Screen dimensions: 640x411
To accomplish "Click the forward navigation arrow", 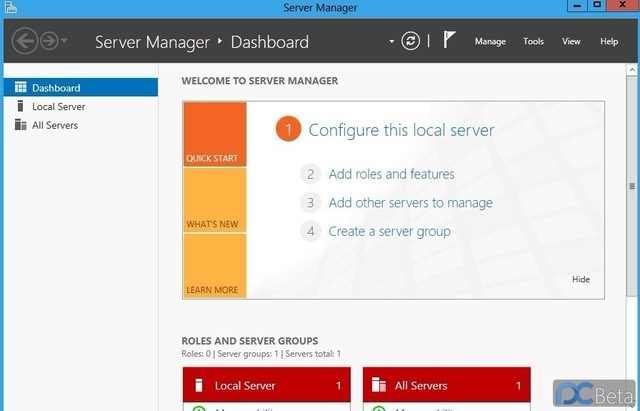I will [x=49, y=41].
